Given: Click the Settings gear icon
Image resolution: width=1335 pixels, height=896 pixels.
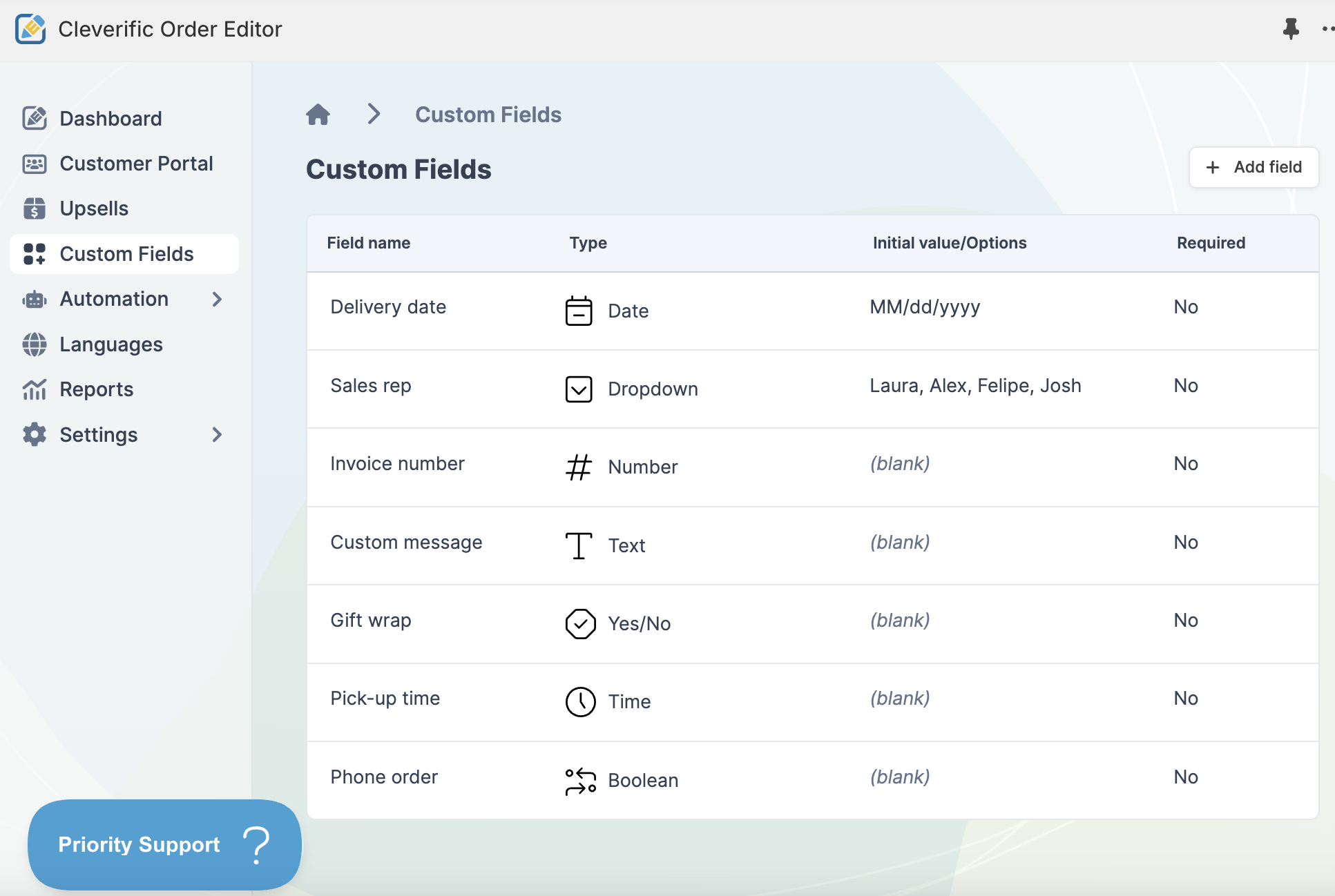Looking at the screenshot, I should tap(35, 434).
